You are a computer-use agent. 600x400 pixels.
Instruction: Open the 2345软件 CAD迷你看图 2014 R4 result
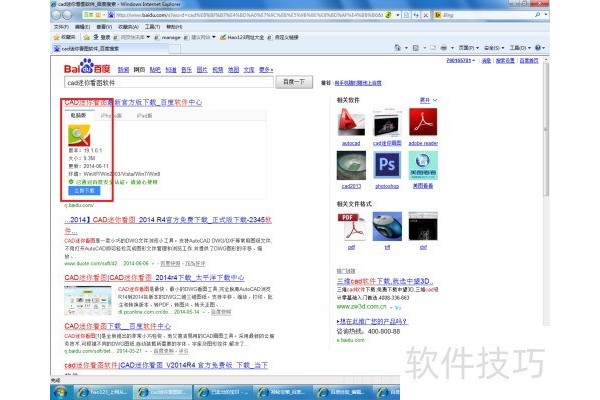click(x=168, y=225)
